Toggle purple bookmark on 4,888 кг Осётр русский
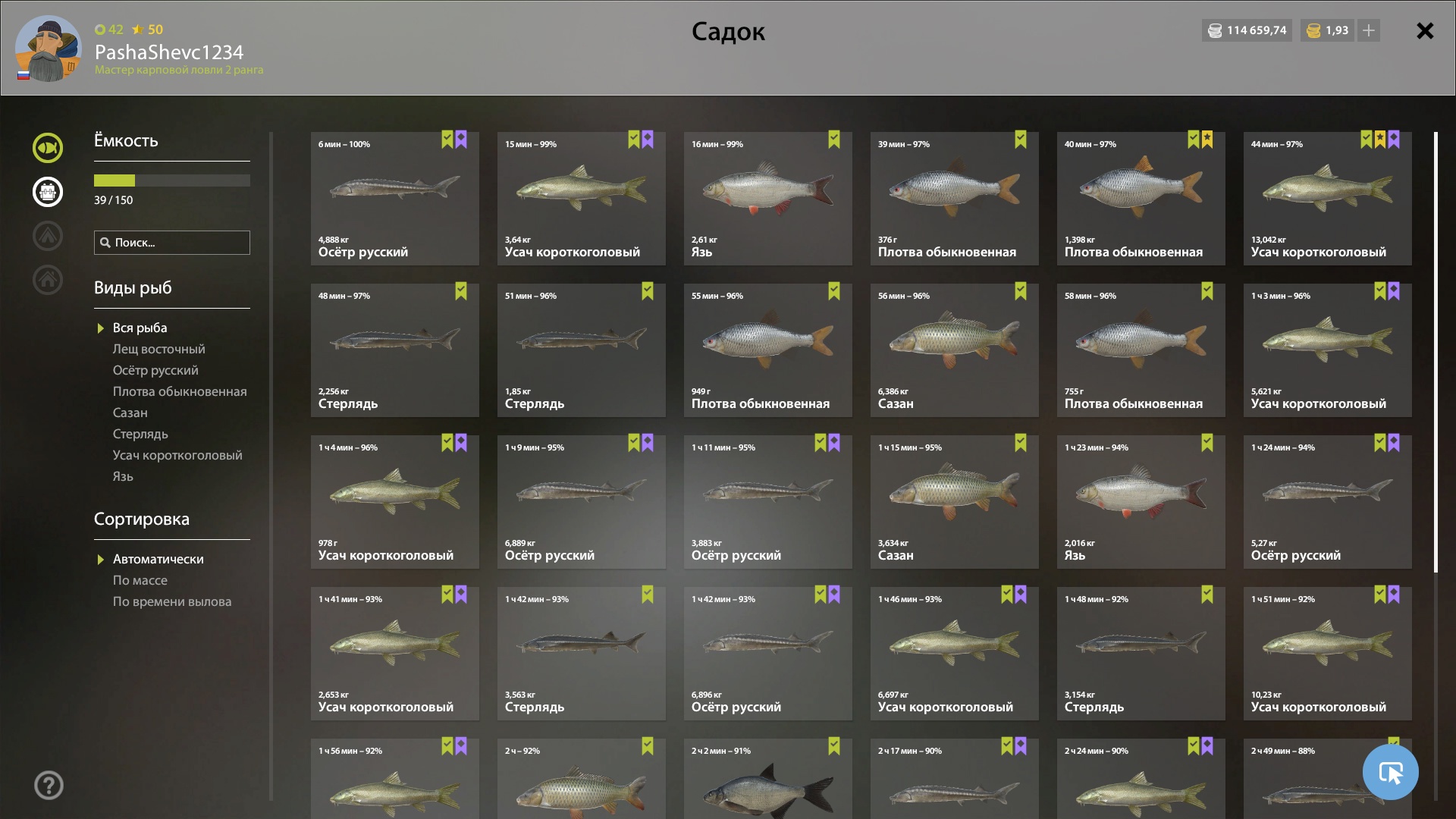This screenshot has height=819, width=1456. (461, 140)
